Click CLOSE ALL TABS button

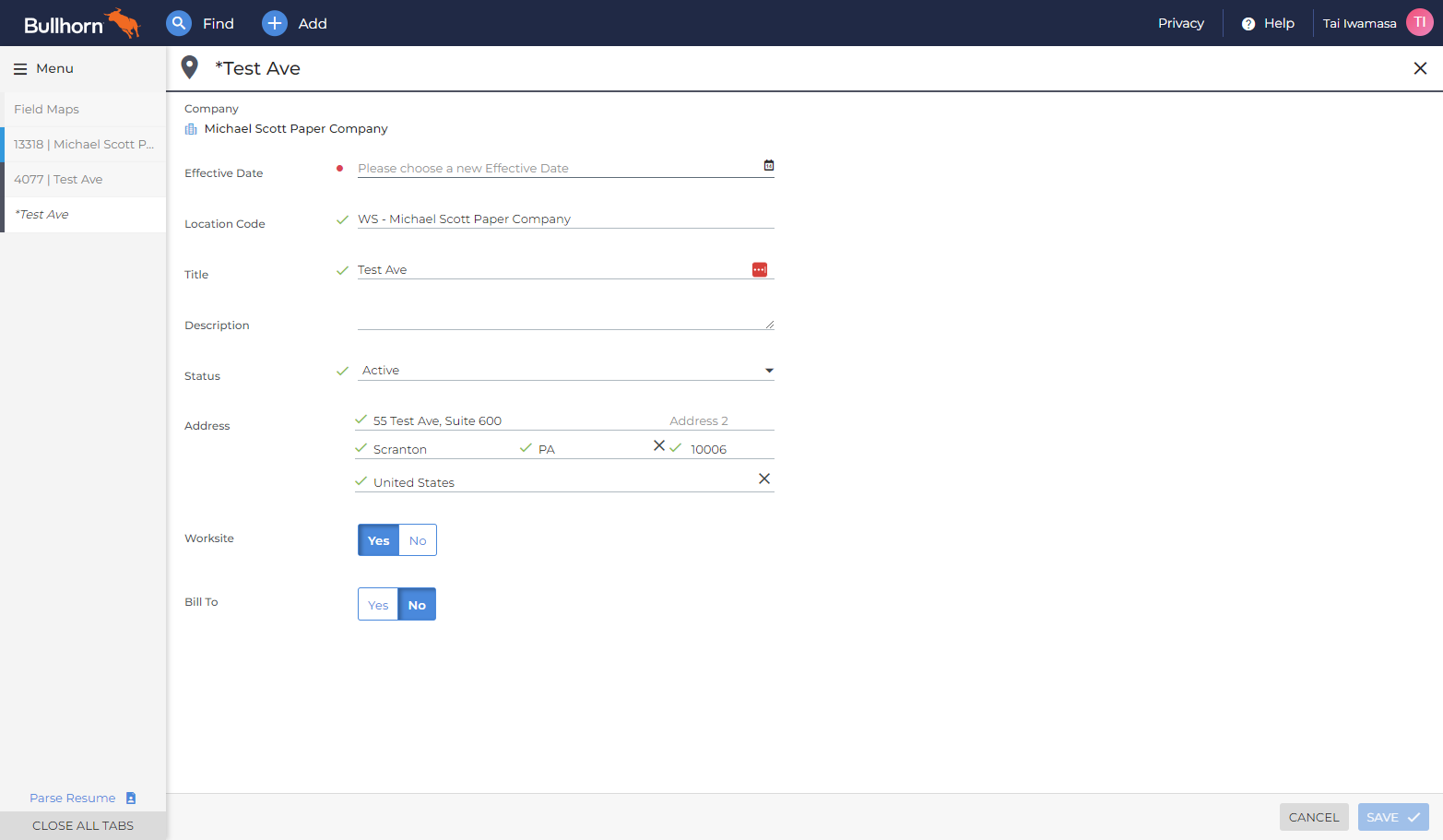pos(83,825)
